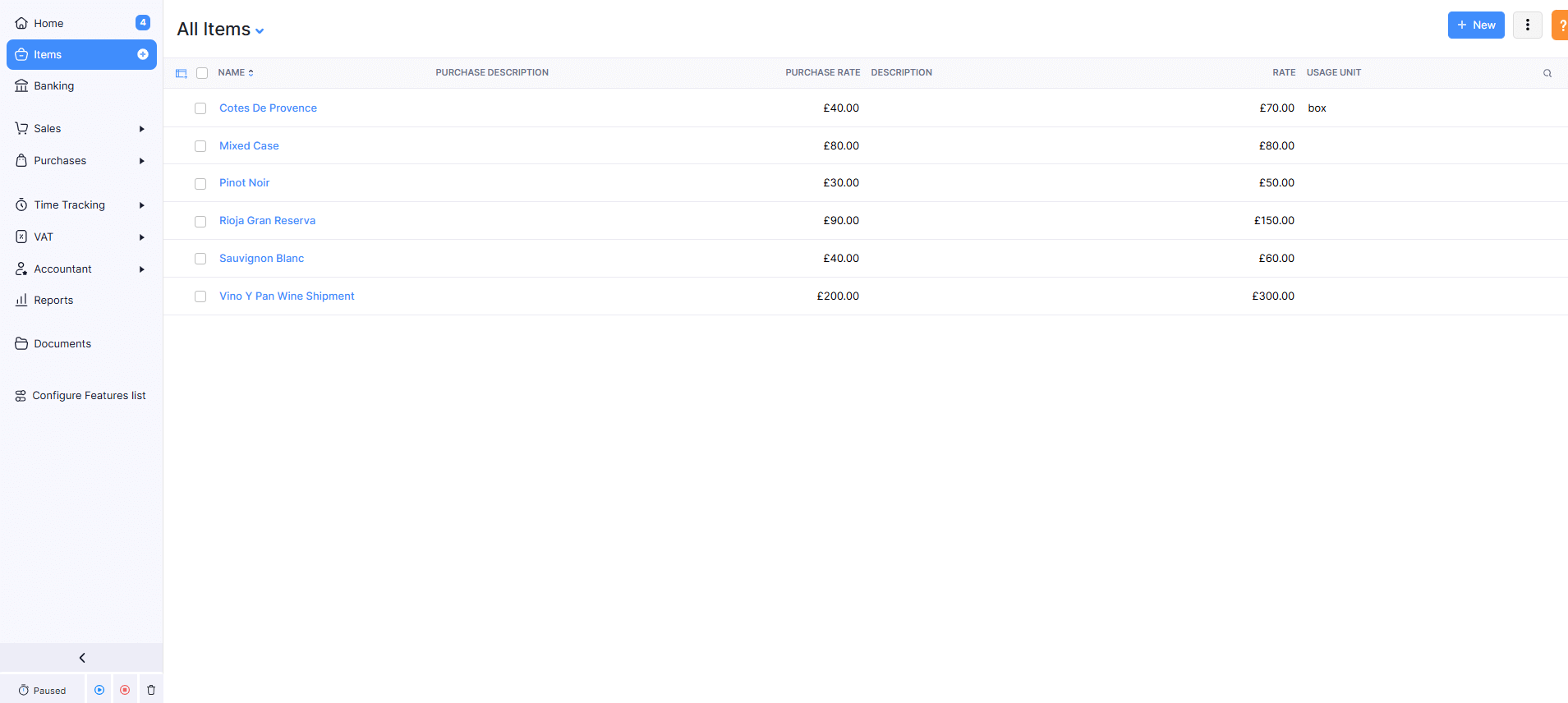Toggle the select-all checkbox in the header
Screen dimensions: 1568x703
pyautogui.click(x=202, y=73)
